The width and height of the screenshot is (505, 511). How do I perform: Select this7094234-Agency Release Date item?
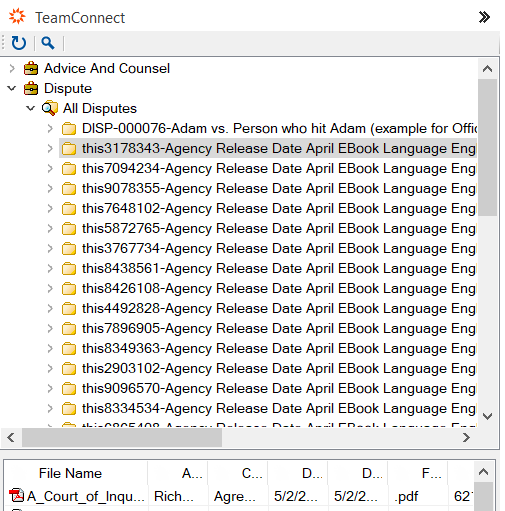click(x=279, y=168)
